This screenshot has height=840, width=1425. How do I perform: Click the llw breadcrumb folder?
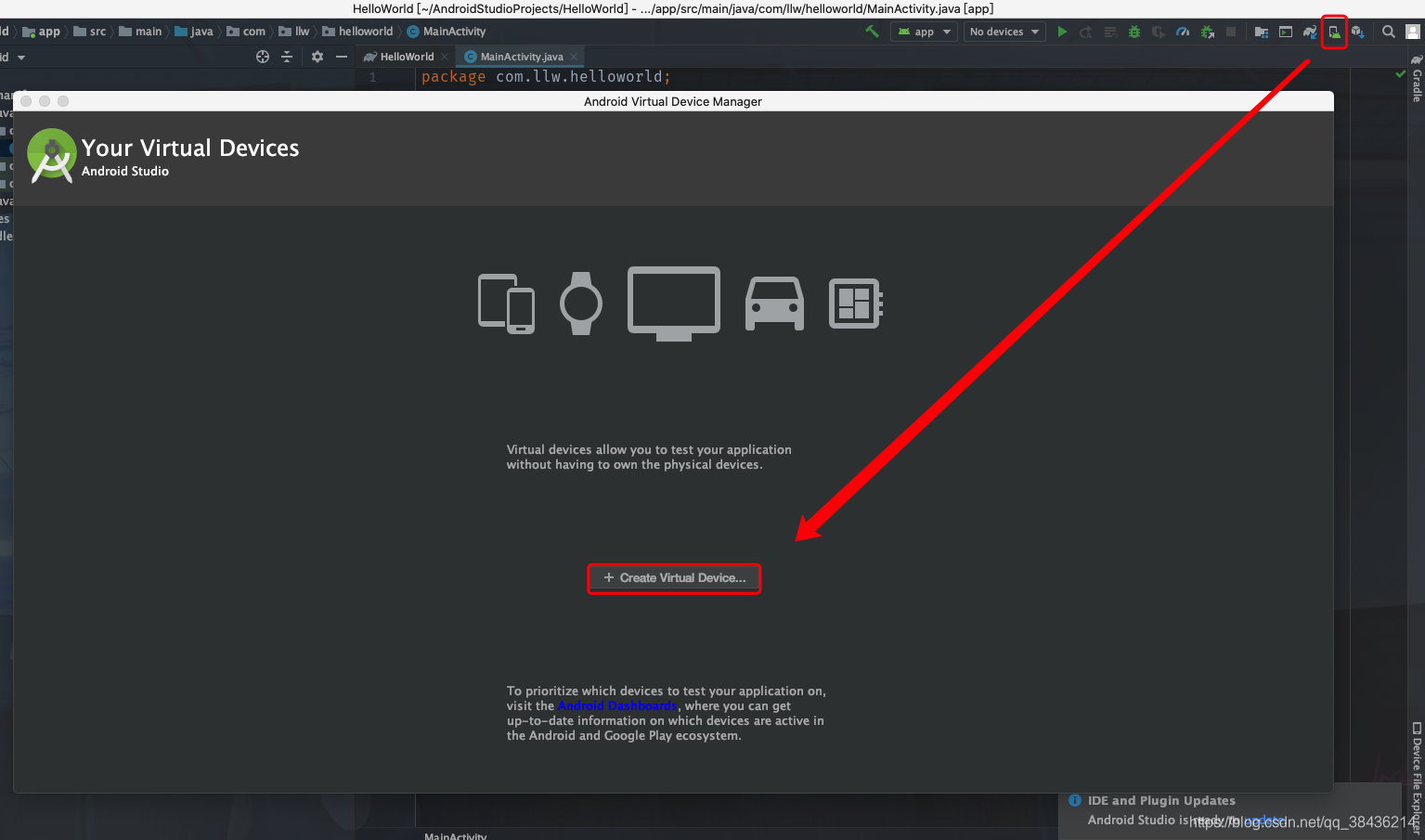pyautogui.click(x=294, y=32)
